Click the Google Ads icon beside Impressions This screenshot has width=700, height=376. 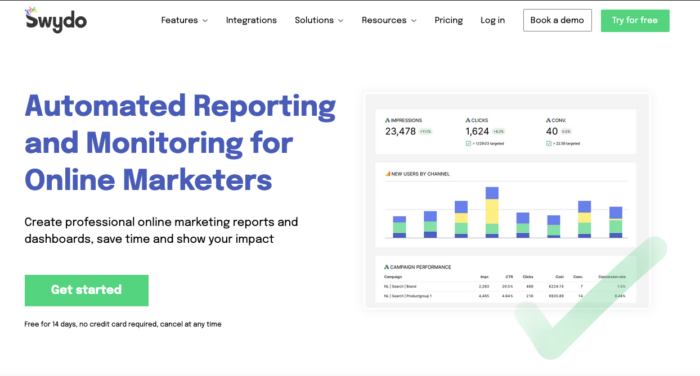(x=387, y=120)
